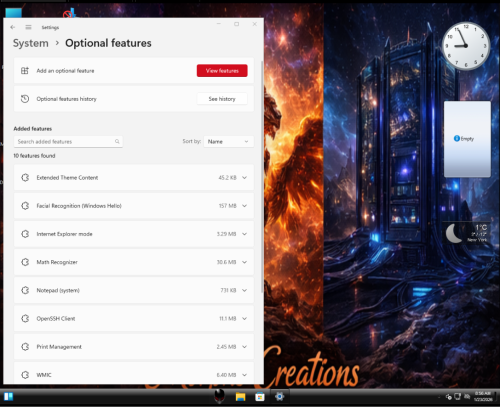Click the View features button
Viewport: 500px width, 407px height.
tap(222, 71)
